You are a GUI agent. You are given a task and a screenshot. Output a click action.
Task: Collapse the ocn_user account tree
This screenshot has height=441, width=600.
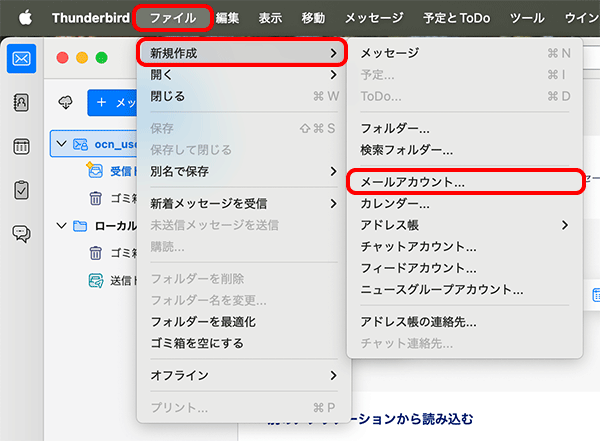(60, 145)
